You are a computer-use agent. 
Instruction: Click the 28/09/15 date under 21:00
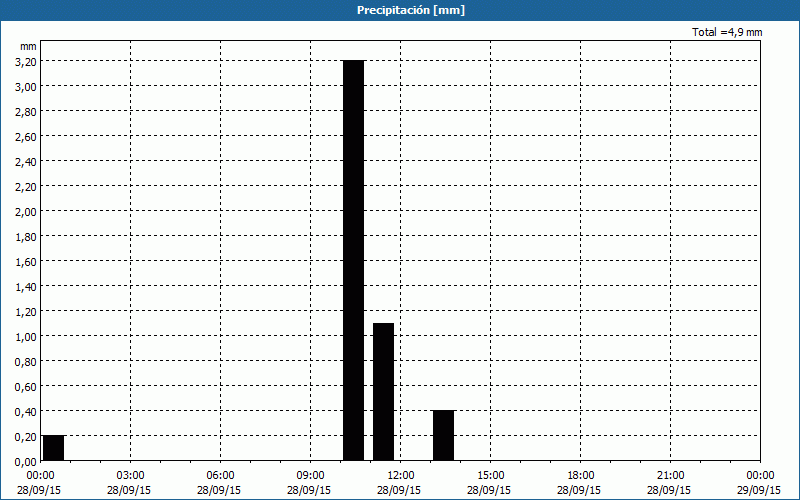(669, 490)
